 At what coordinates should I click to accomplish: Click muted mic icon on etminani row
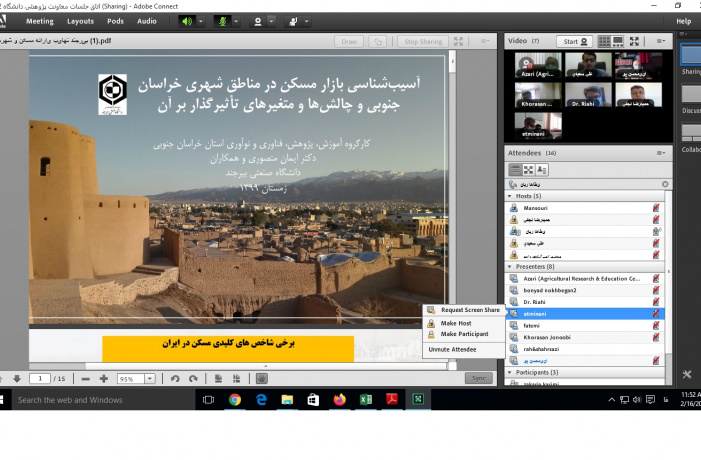(x=656, y=314)
